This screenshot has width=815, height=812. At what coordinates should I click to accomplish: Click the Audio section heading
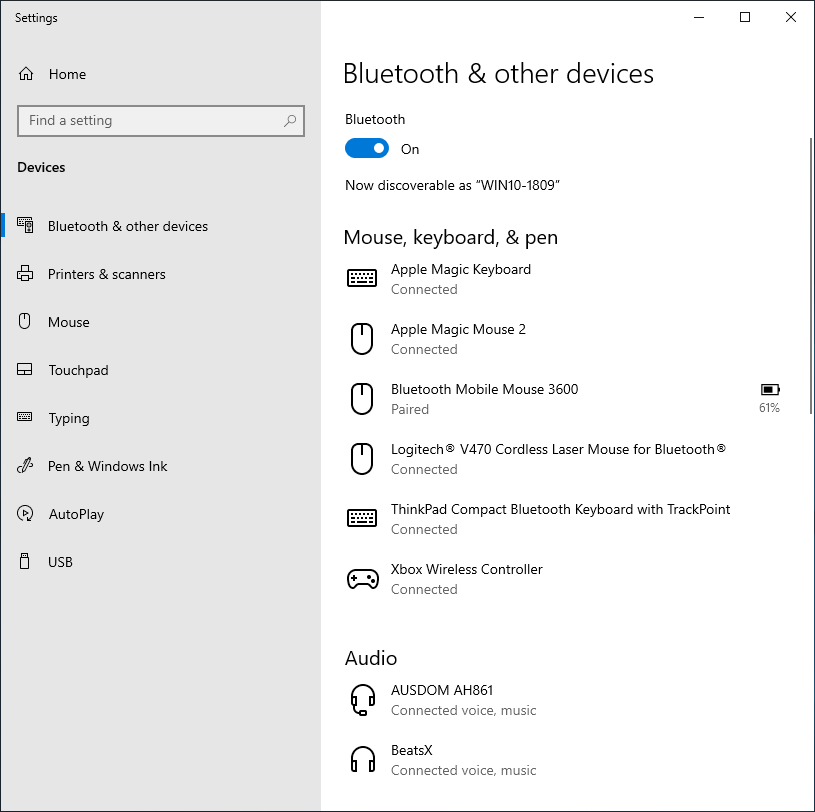pos(371,658)
